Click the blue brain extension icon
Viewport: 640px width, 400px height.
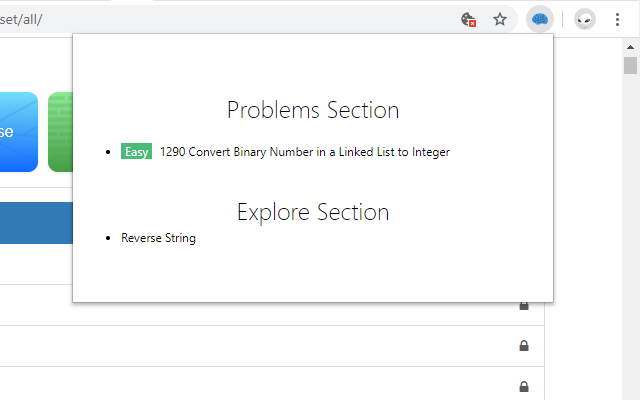click(x=540, y=19)
